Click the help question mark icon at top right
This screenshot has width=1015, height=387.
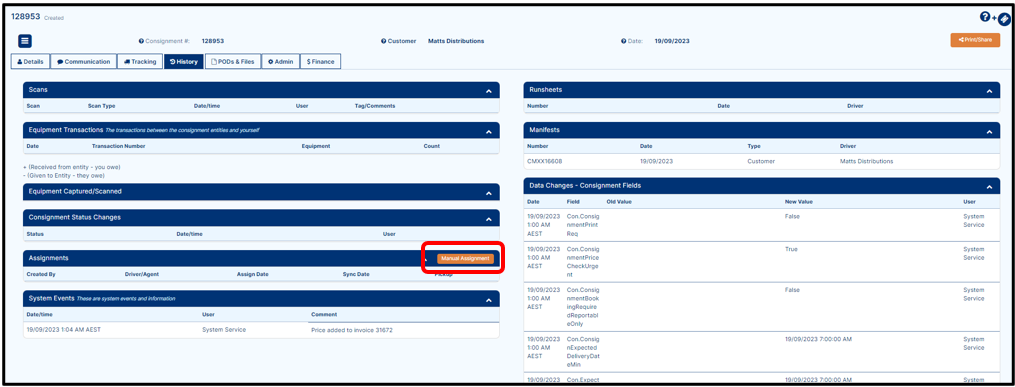point(985,16)
